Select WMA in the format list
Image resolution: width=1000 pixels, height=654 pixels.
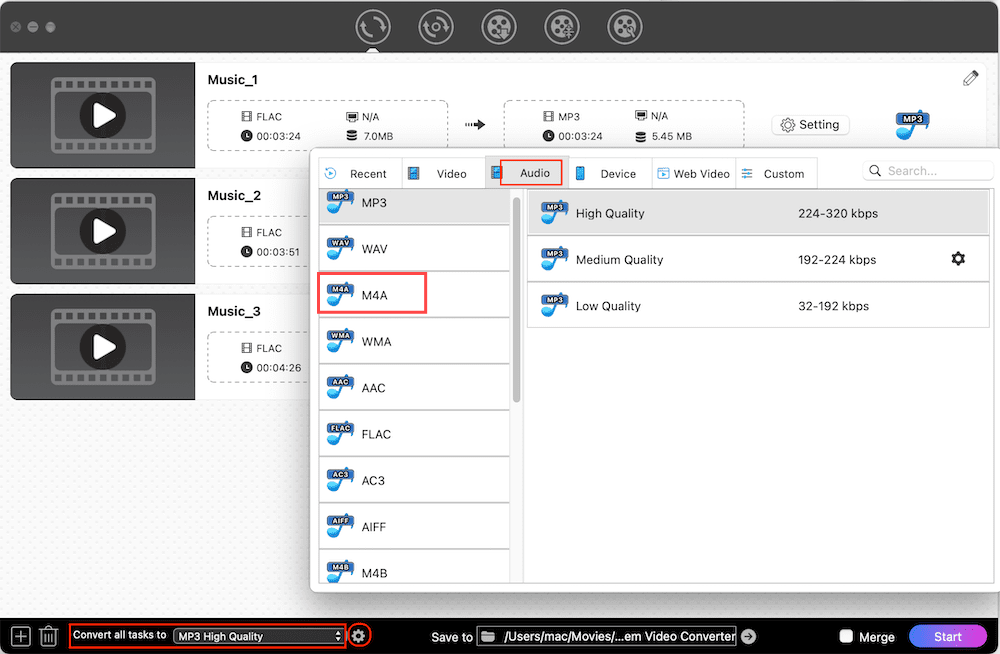pos(415,341)
